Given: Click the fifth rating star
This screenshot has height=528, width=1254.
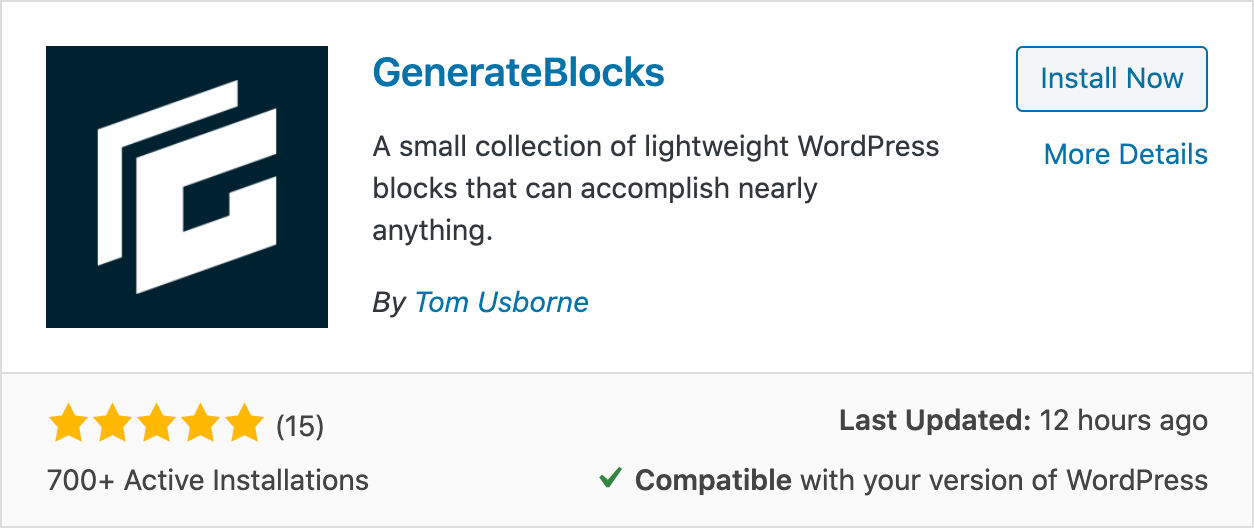Looking at the screenshot, I should tap(244, 425).
